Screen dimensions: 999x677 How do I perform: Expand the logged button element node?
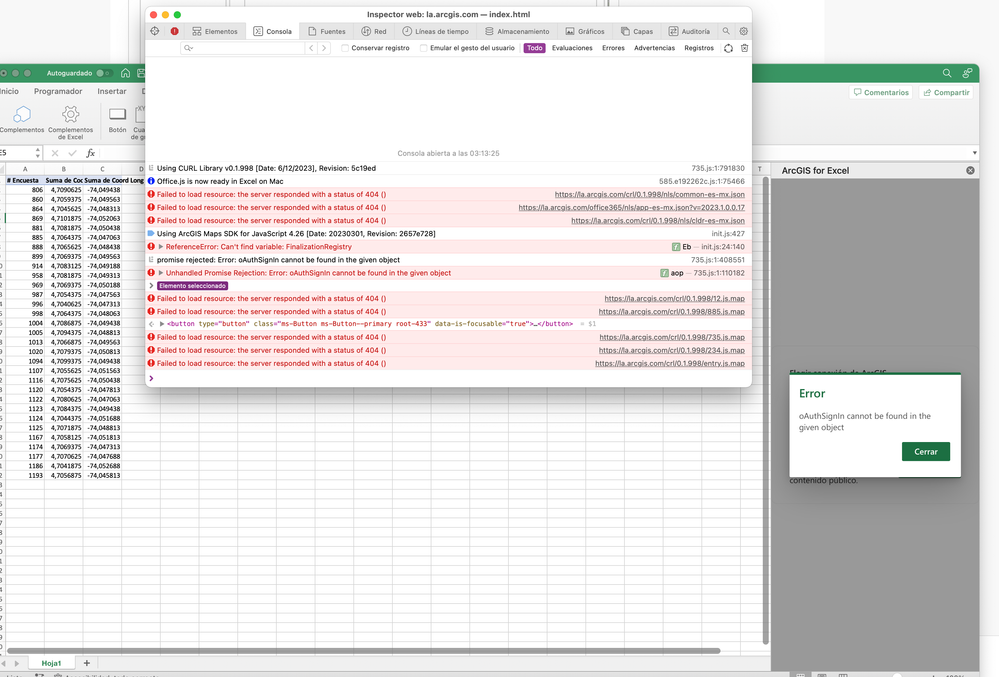(162, 324)
